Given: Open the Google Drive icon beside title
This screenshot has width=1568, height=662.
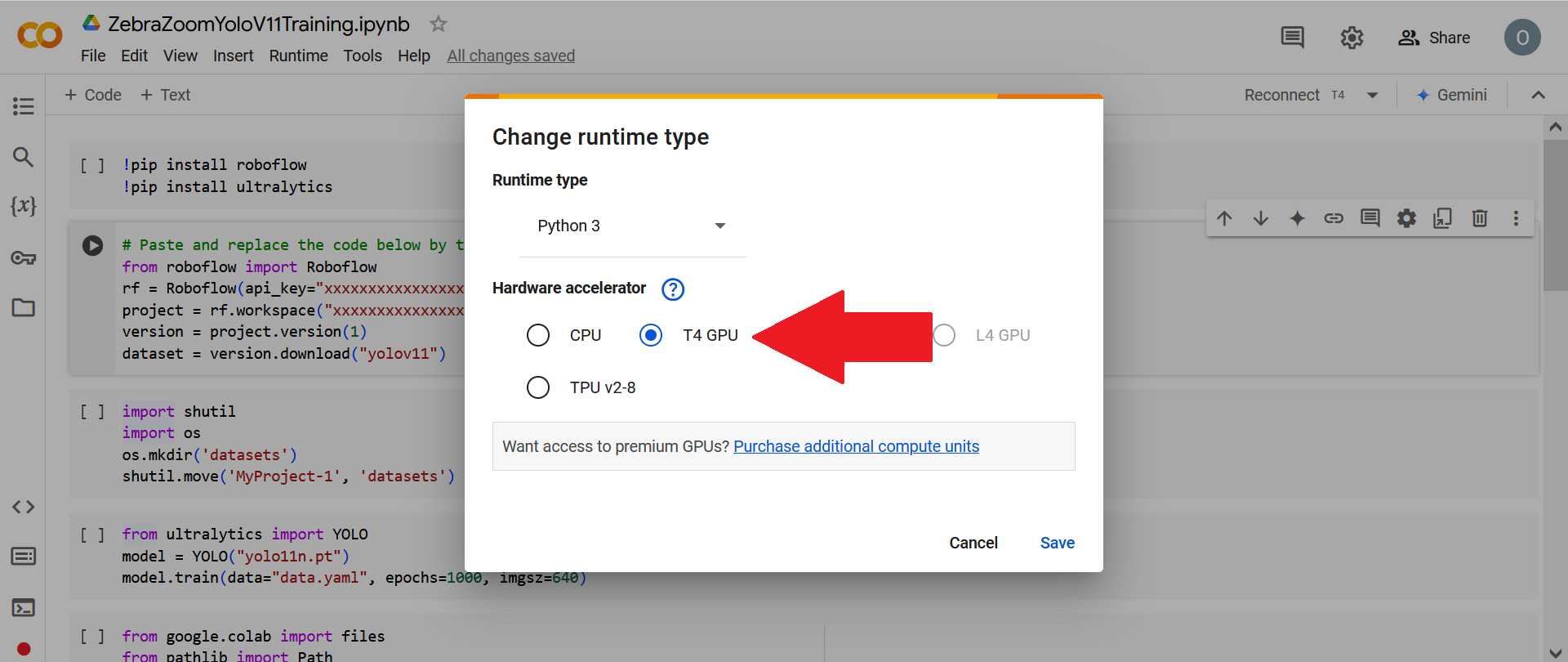Looking at the screenshot, I should 91,23.
